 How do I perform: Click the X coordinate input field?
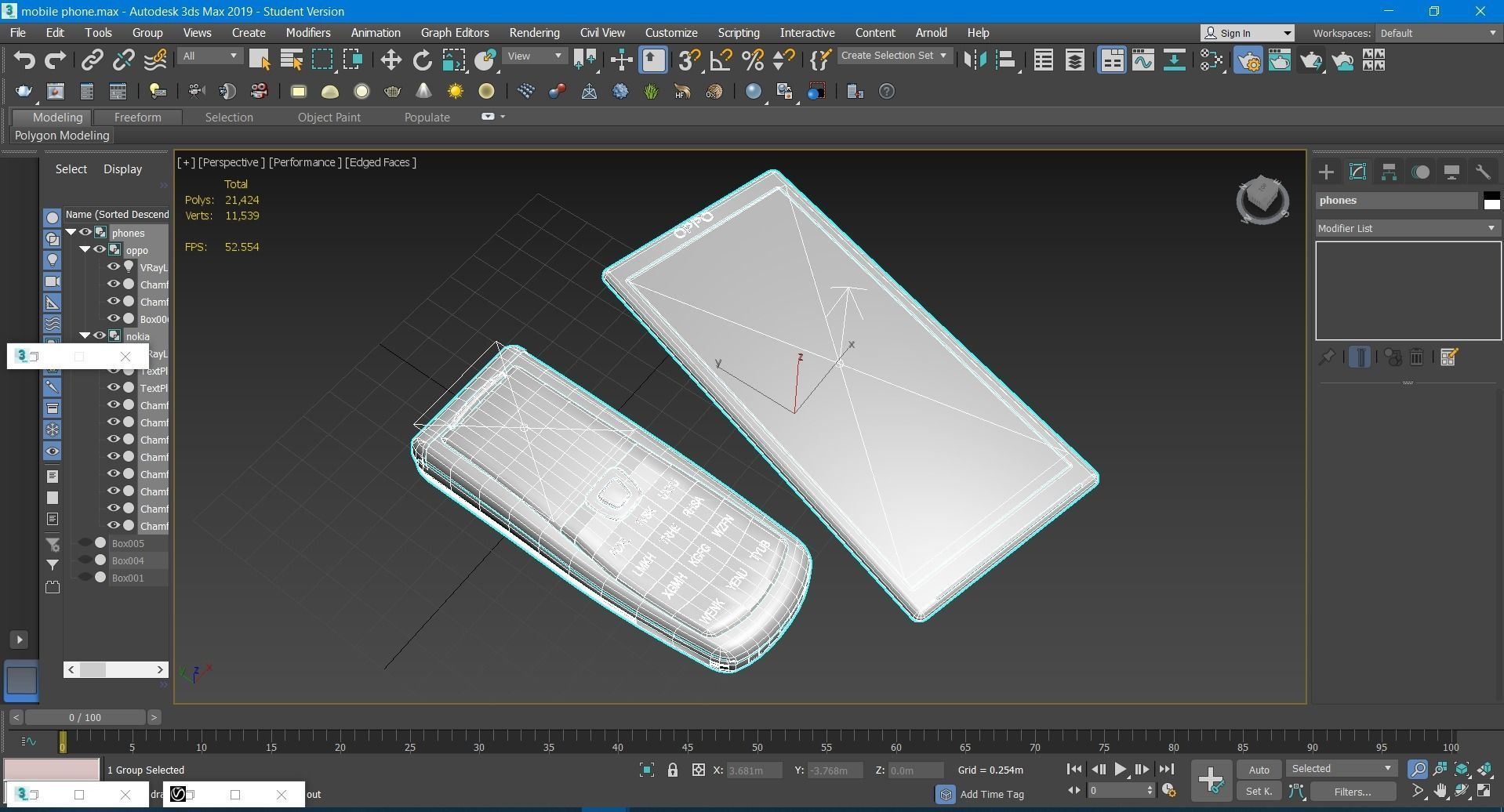click(x=754, y=770)
